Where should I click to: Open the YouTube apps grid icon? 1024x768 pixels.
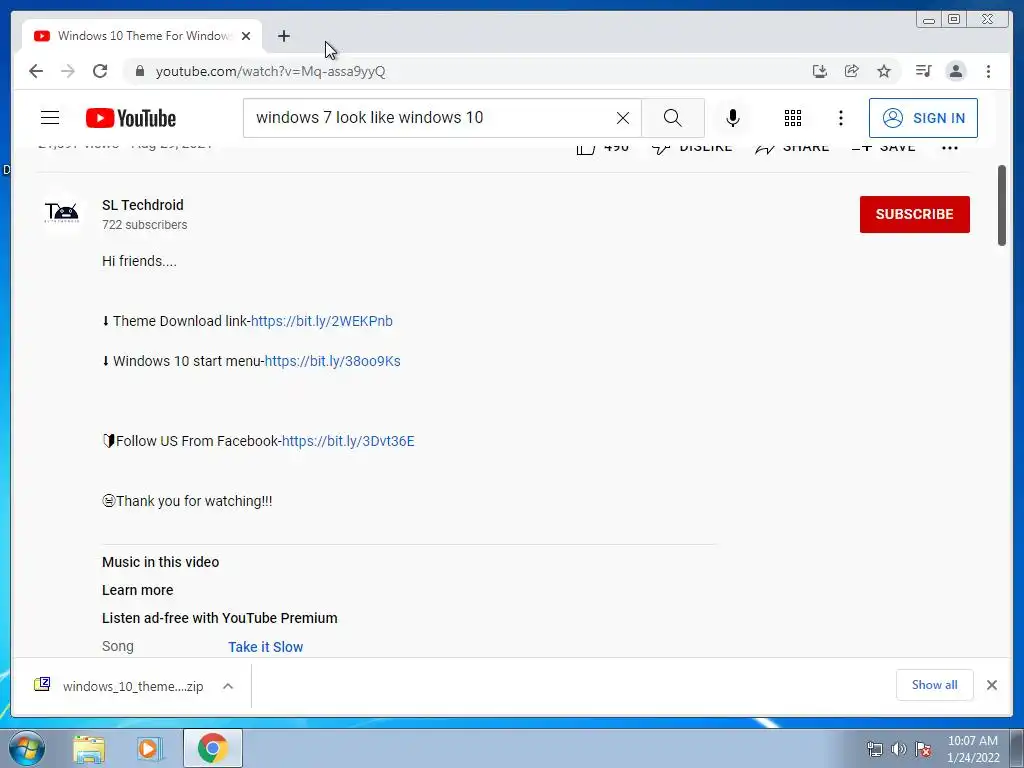[x=793, y=118]
